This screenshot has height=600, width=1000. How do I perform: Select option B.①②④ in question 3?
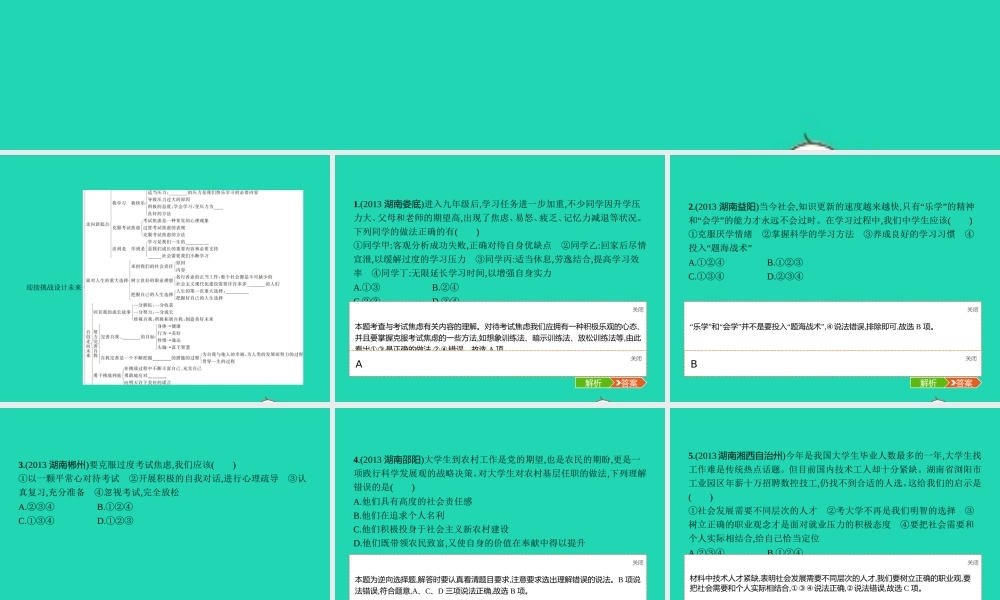pyautogui.click(x=115, y=507)
